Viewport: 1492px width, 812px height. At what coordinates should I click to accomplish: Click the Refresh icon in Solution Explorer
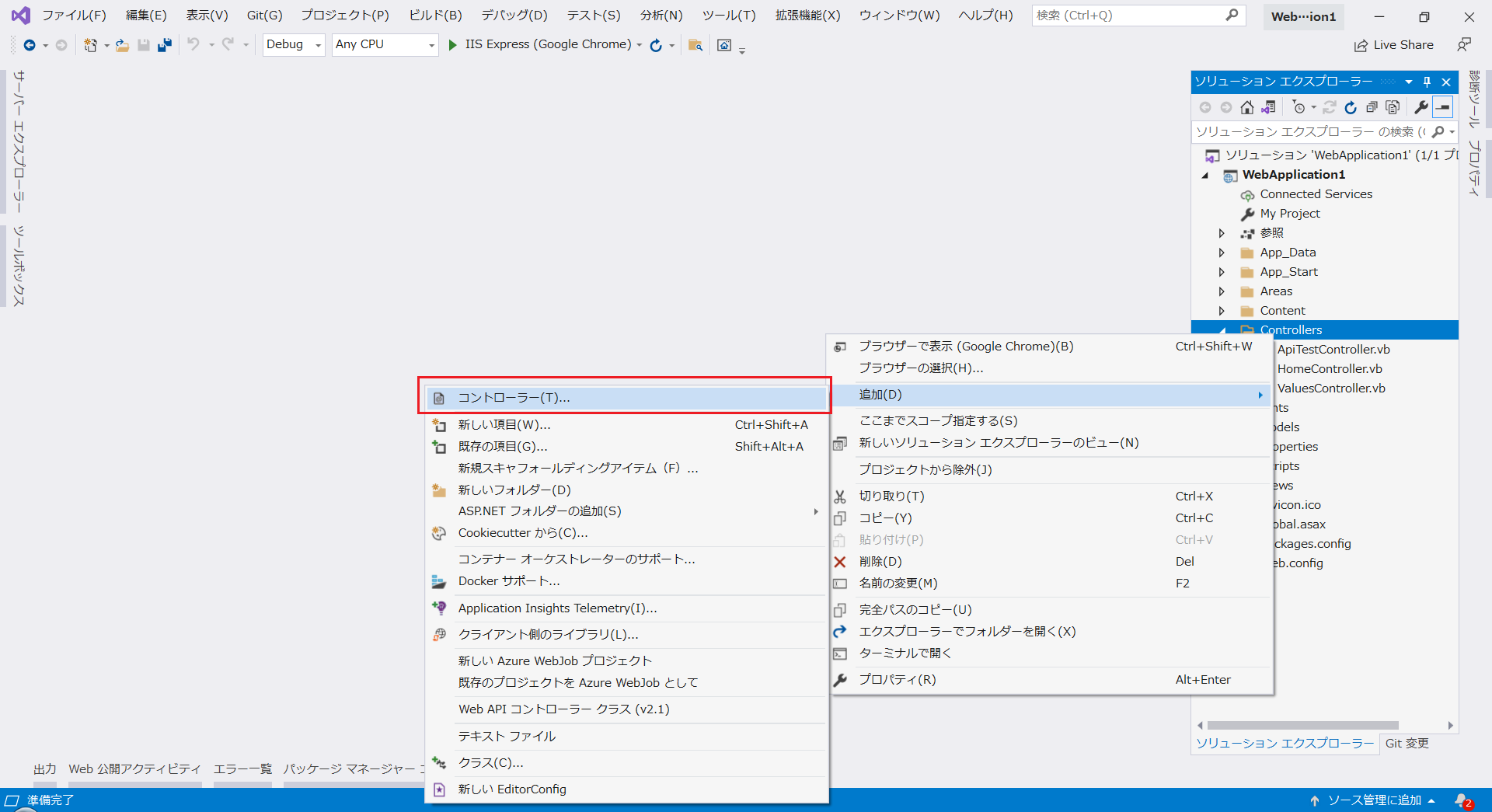pos(1351,107)
